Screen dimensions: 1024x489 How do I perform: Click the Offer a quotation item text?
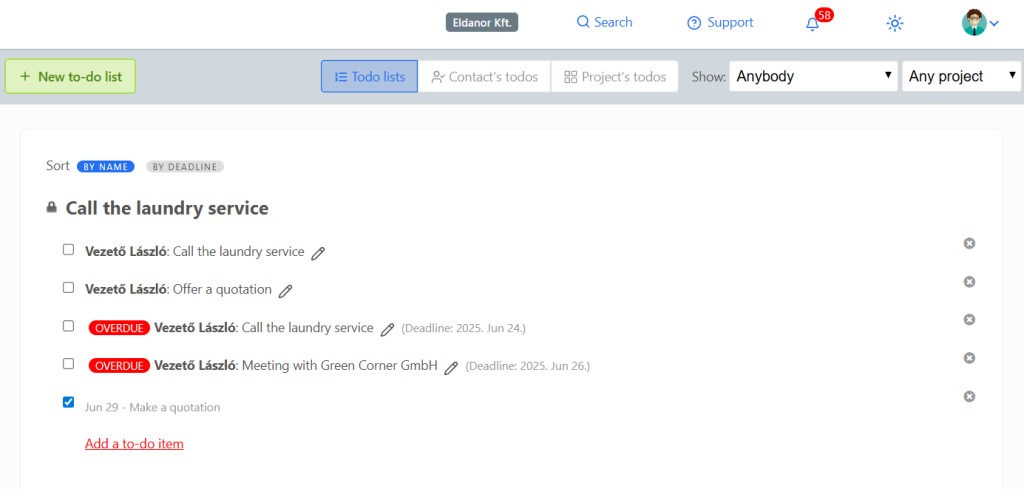tap(222, 289)
